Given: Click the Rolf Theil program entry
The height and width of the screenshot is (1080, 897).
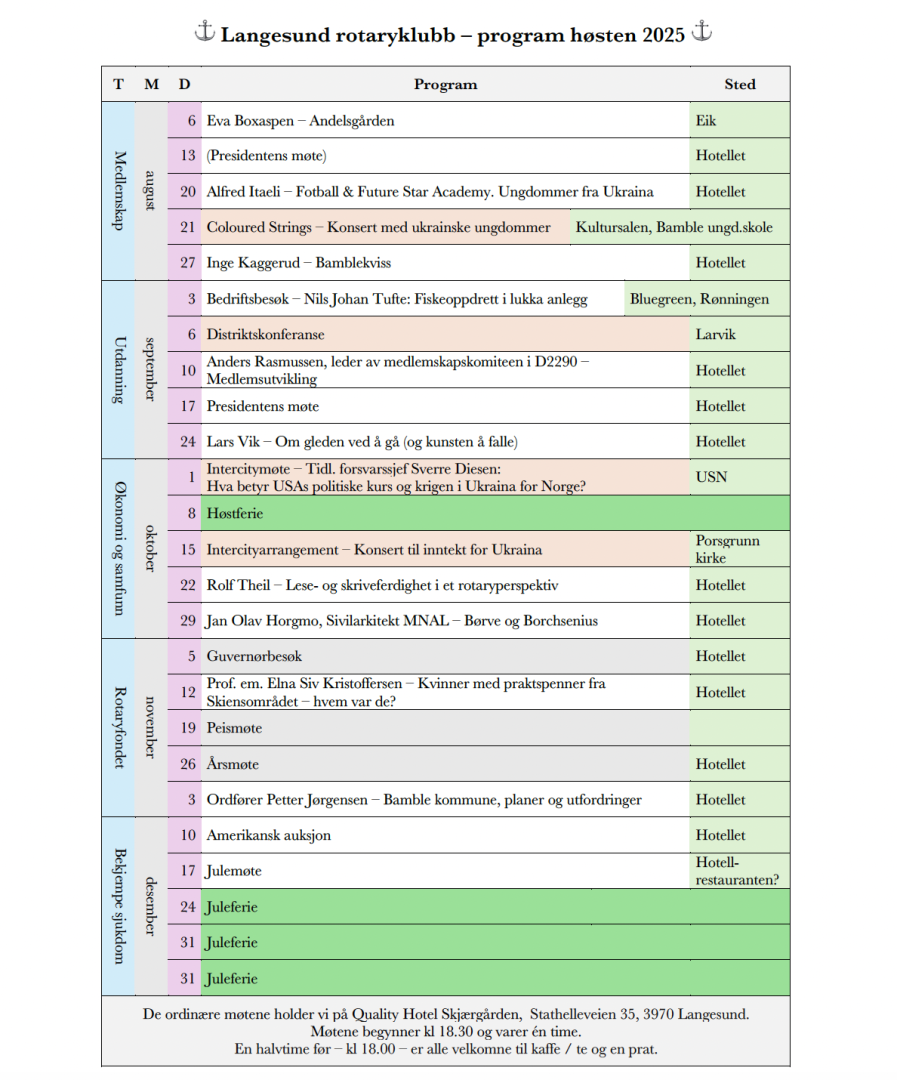Looking at the screenshot, I should tap(382, 585).
